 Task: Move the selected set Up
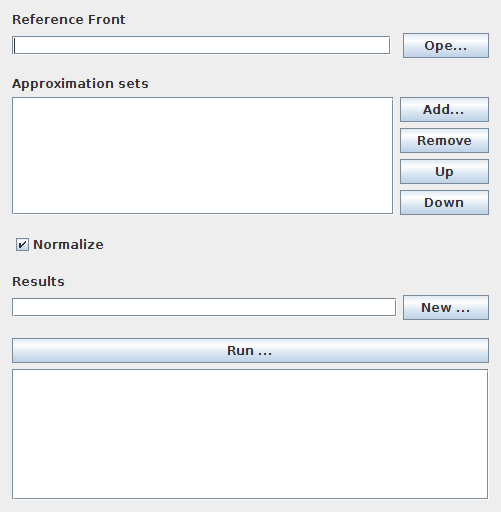(444, 171)
